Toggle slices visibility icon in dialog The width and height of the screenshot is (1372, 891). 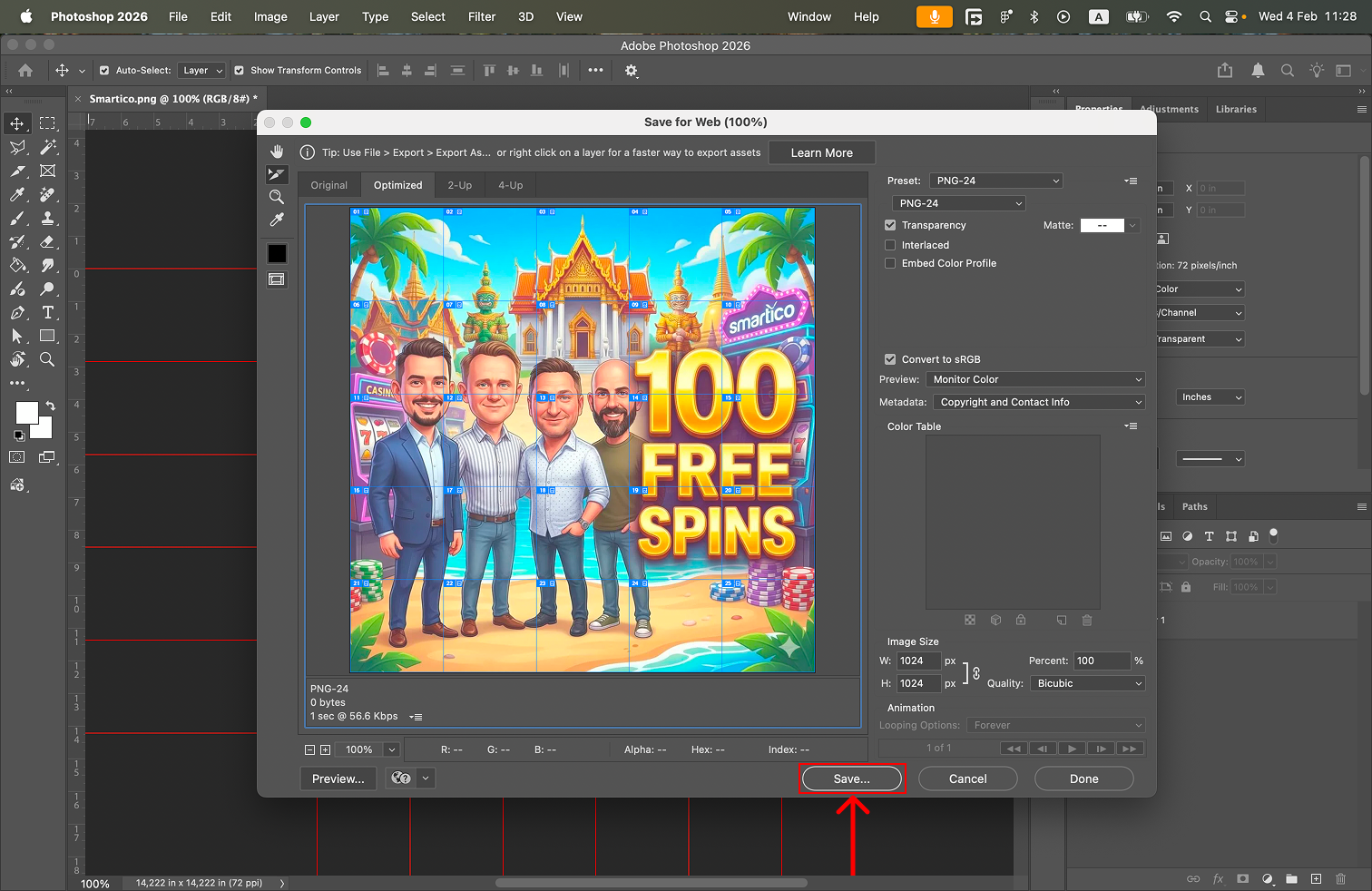click(277, 279)
